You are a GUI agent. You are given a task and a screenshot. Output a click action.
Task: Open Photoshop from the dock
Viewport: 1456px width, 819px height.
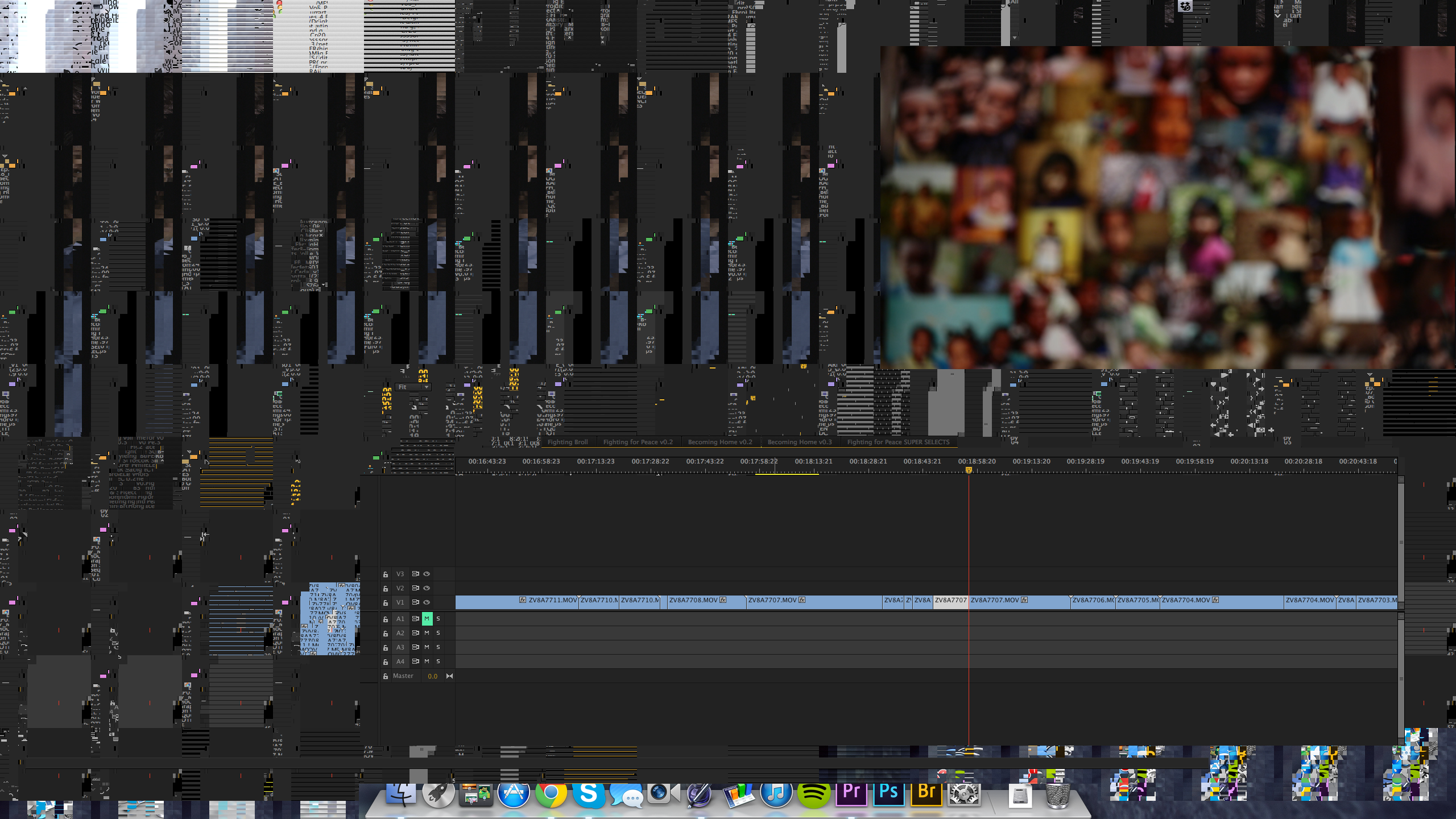pyautogui.click(x=889, y=792)
